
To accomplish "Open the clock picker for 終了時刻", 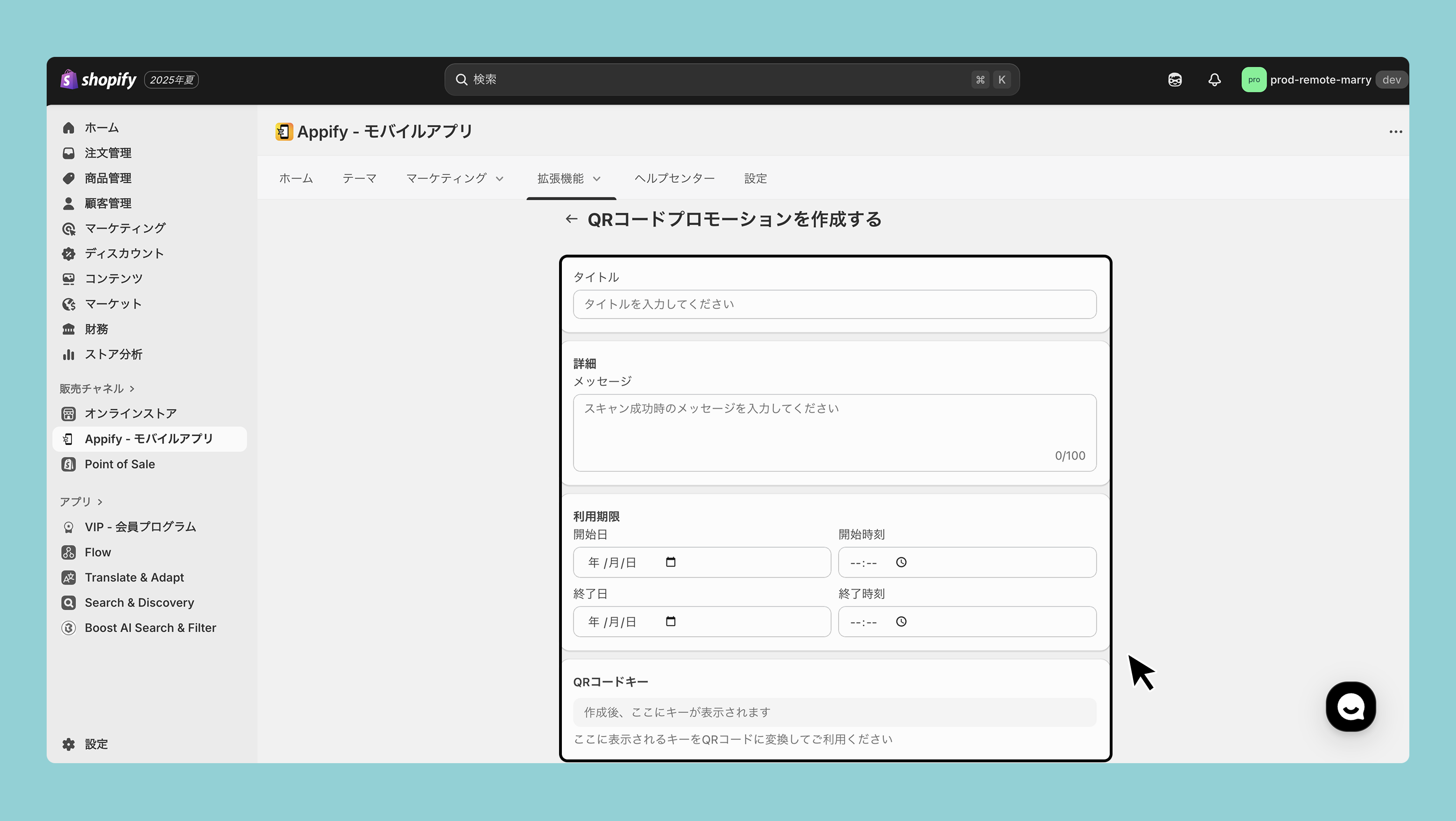I will point(901,621).
